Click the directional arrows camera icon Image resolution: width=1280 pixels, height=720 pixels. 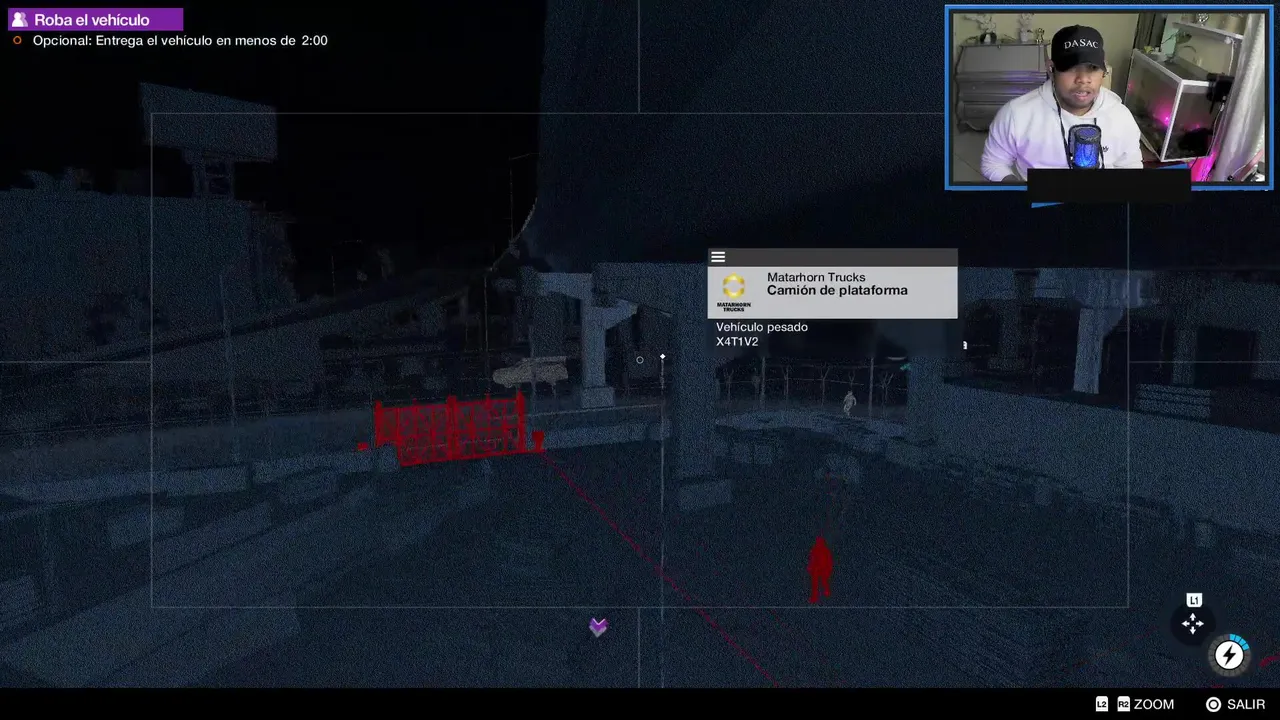1193,624
